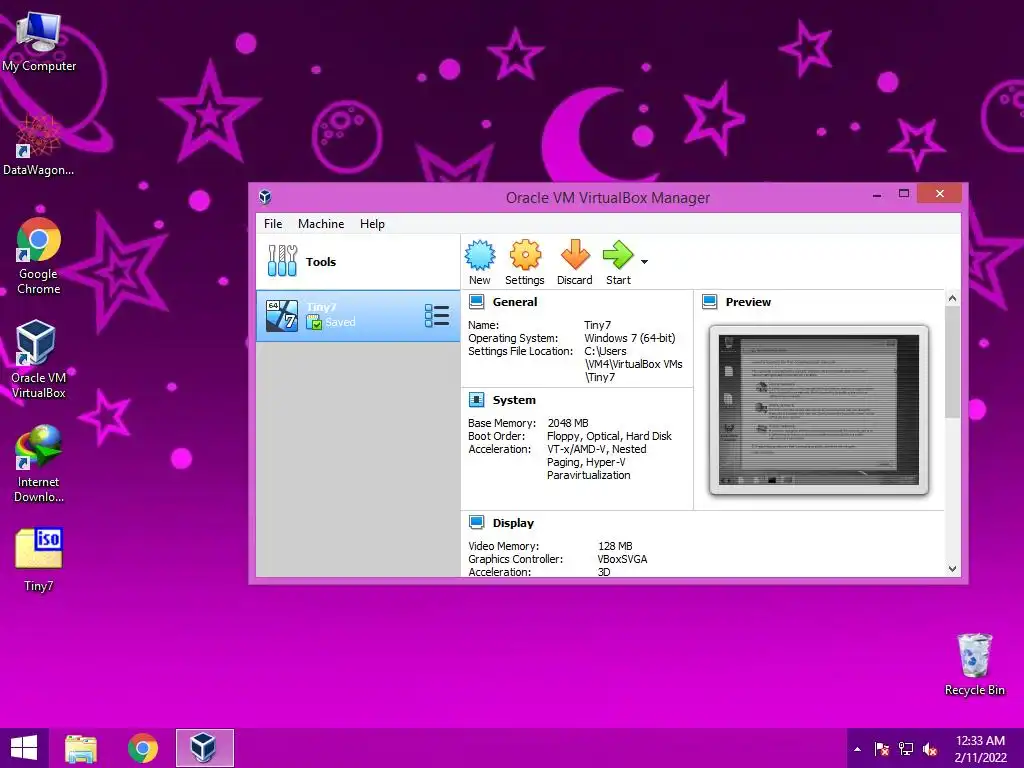The image size is (1024, 768).
Task: Click 'Floppy, Optical, Hard Disk' boot order
Action: coord(609,436)
